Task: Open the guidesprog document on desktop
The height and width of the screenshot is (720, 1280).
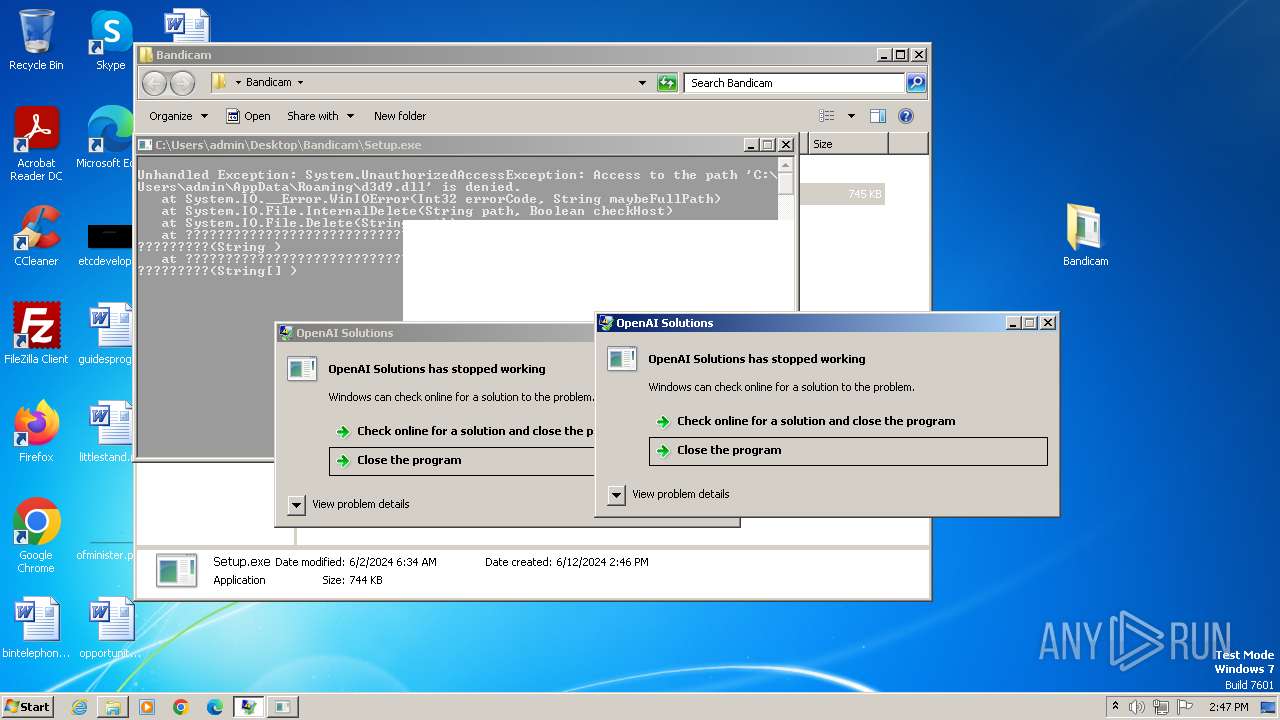Action: coord(108,333)
